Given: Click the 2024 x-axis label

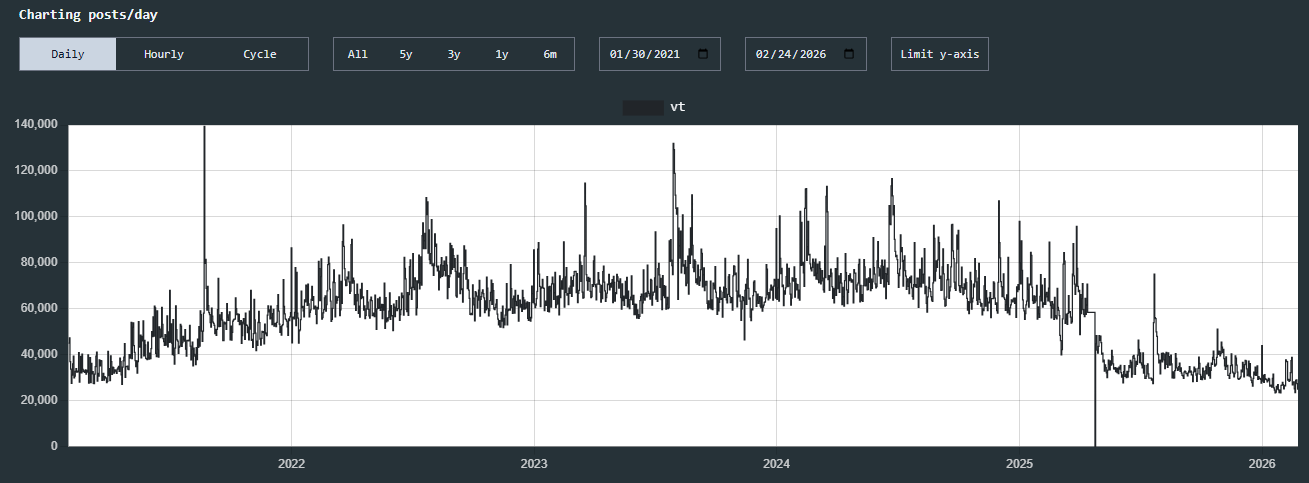Looking at the screenshot, I should 777,464.
